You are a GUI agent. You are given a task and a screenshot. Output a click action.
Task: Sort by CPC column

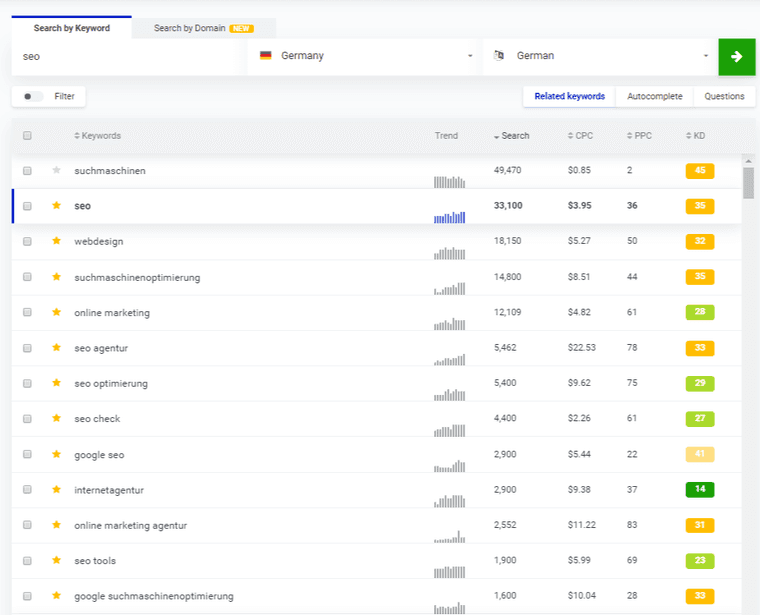(x=580, y=136)
